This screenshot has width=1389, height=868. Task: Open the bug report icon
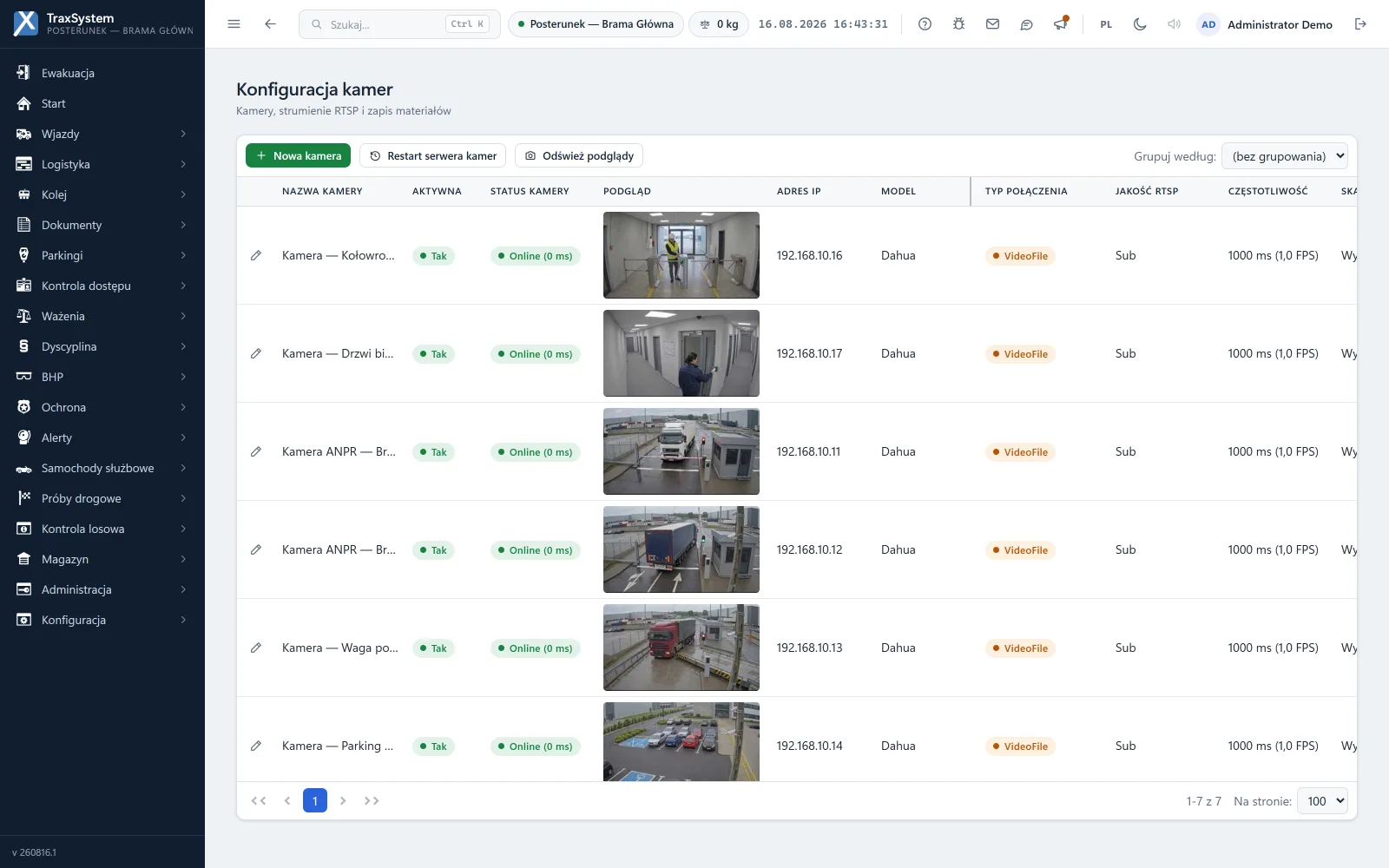click(958, 24)
